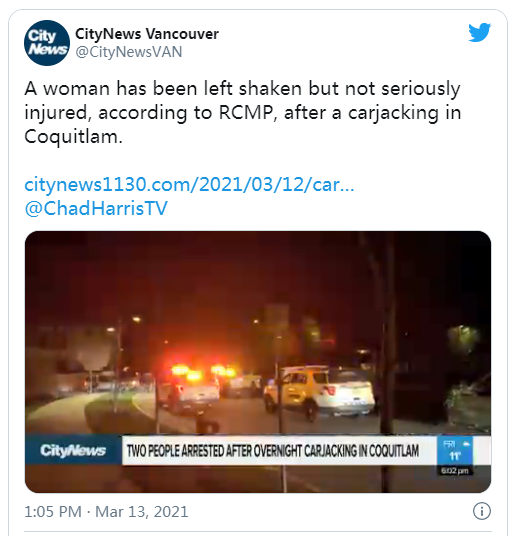Follow the citynews1130.com article link
512x536 pixels.
[189, 185]
